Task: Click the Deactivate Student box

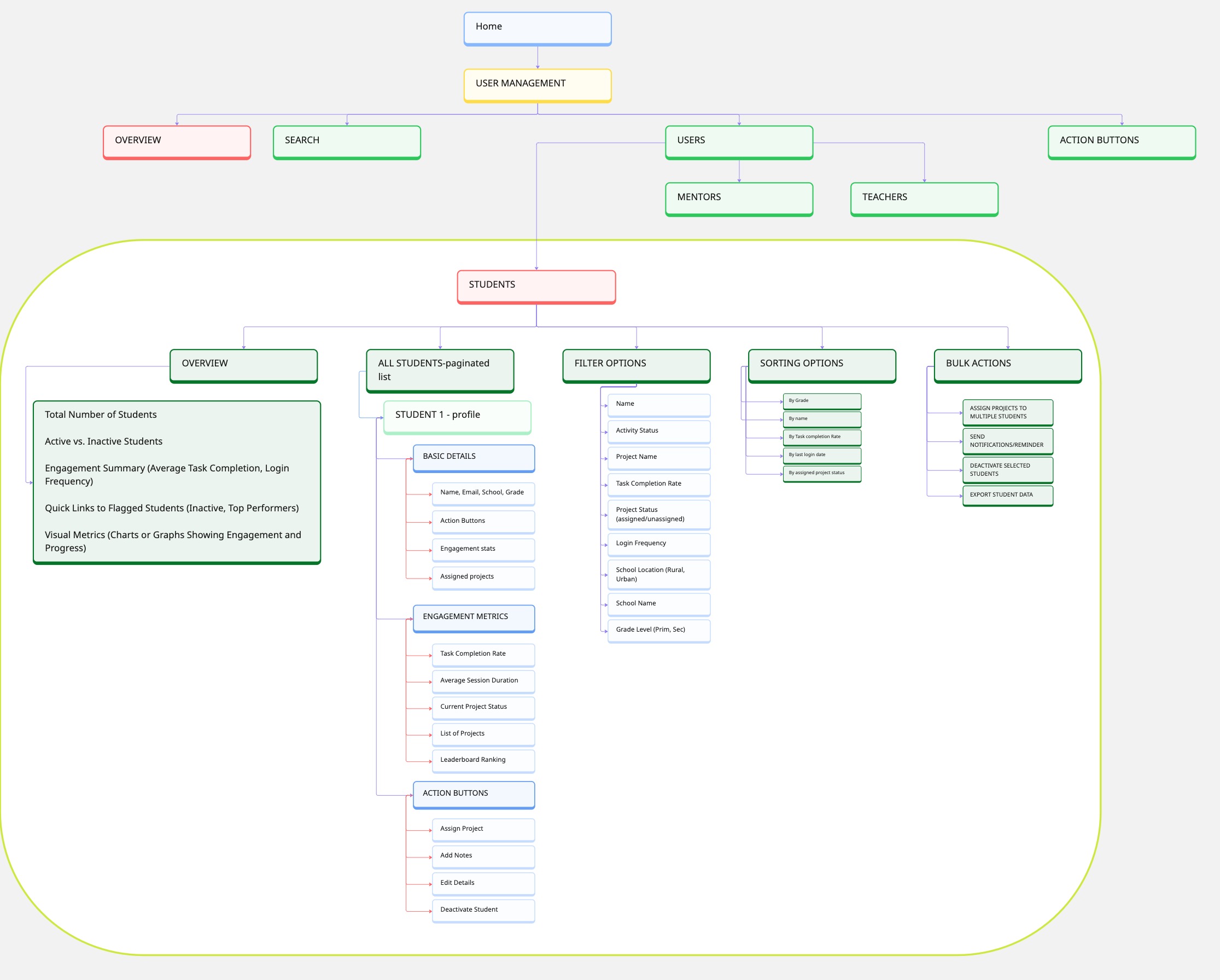Action: (x=483, y=910)
